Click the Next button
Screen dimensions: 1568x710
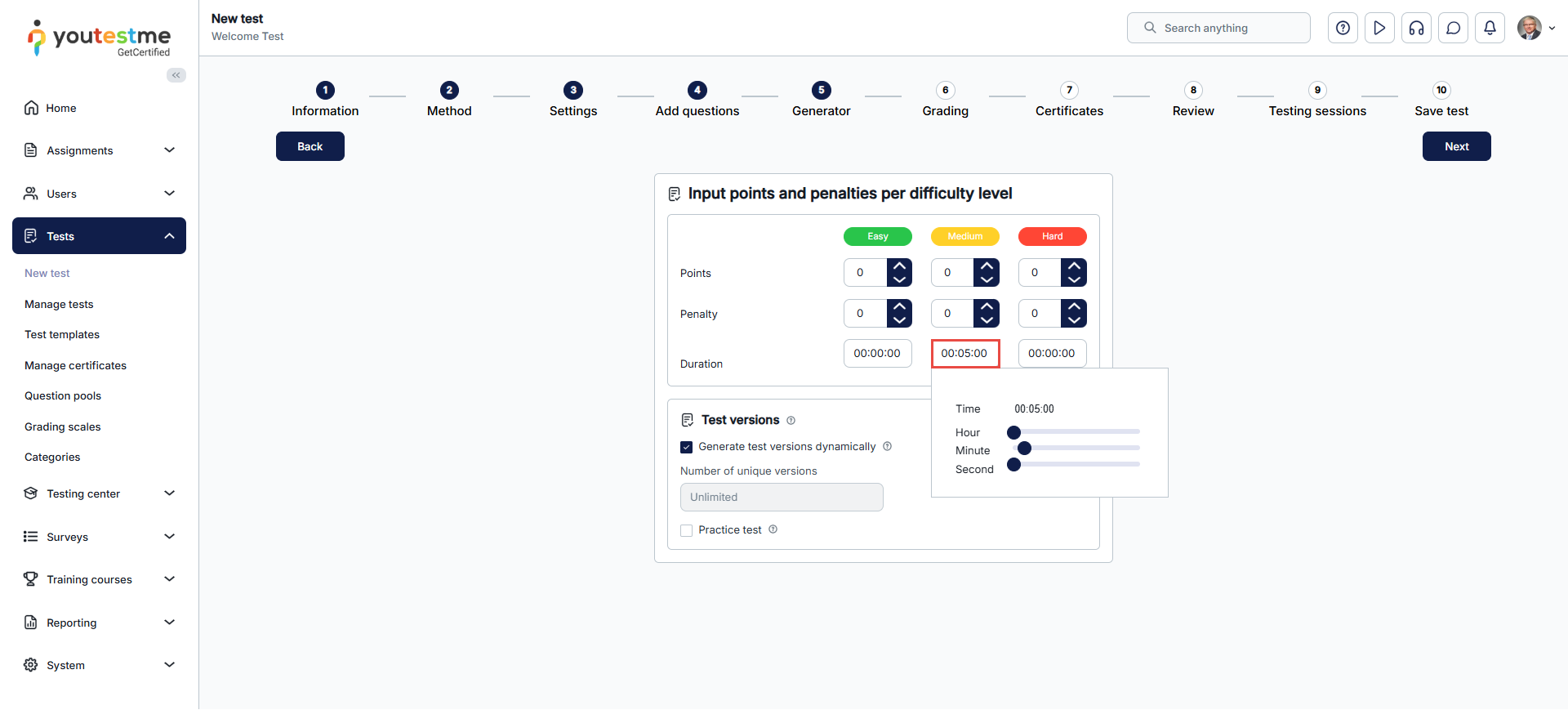(x=1456, y=146)
